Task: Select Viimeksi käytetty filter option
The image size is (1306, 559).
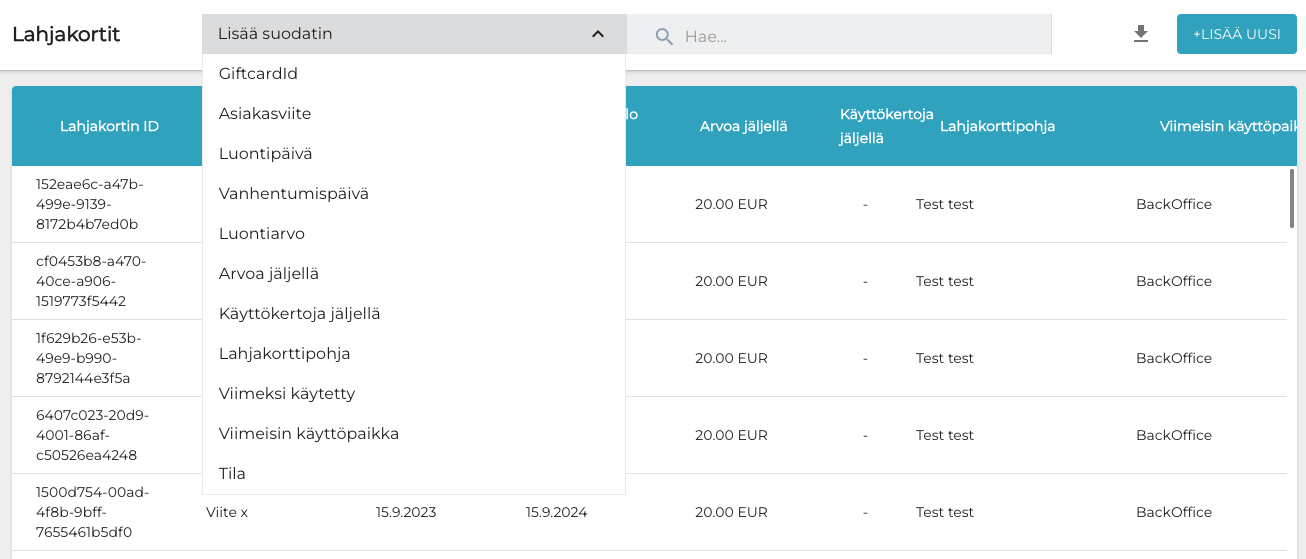Action: click(x=286, y=394)
